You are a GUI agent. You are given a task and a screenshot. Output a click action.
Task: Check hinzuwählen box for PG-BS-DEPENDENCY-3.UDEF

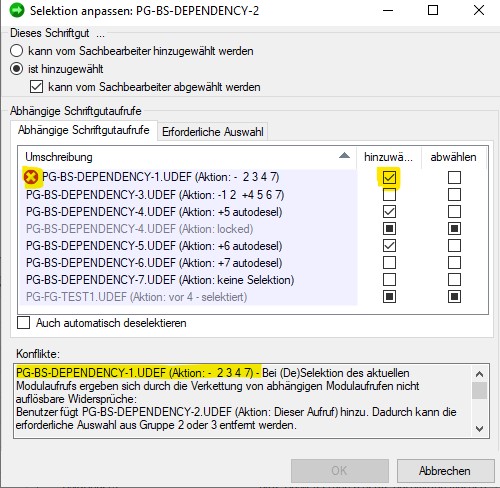tap(389, 194)
